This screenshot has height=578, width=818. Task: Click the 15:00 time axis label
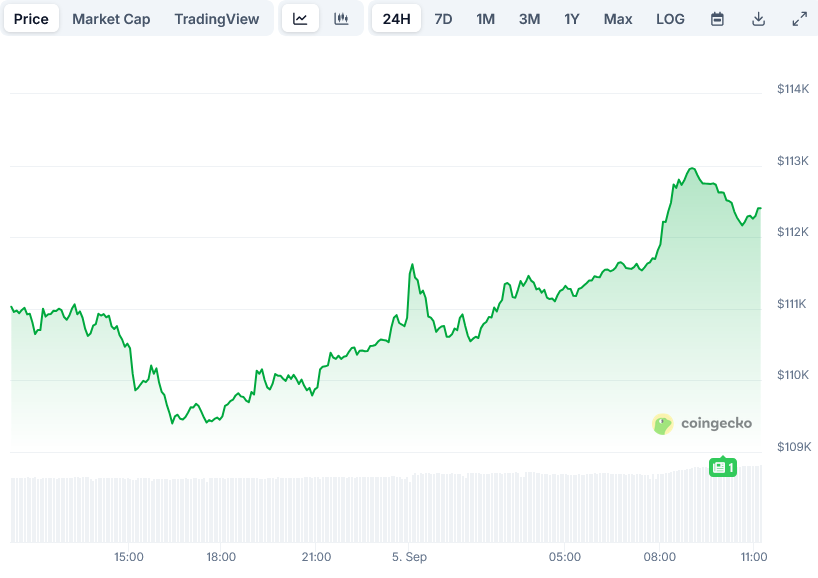coord(129,557)
